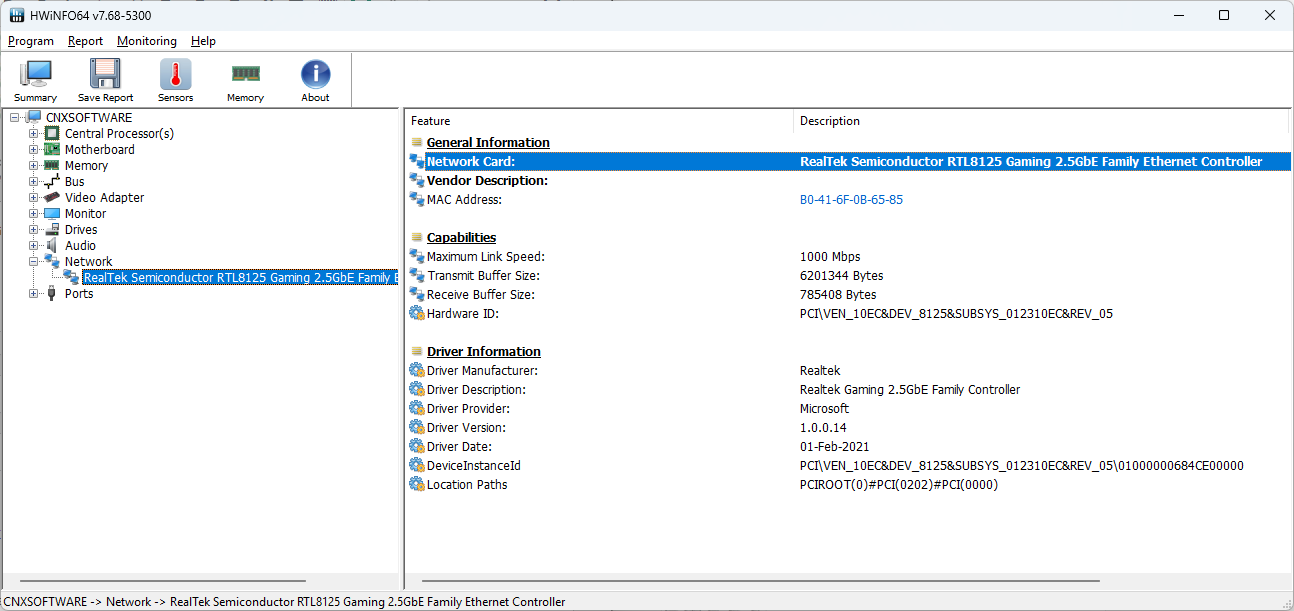Image resolution: width=1294 pixels, height=611 pixels.
Task: Click the RealTek adapter icon in tree
Action: click(71, 278)
